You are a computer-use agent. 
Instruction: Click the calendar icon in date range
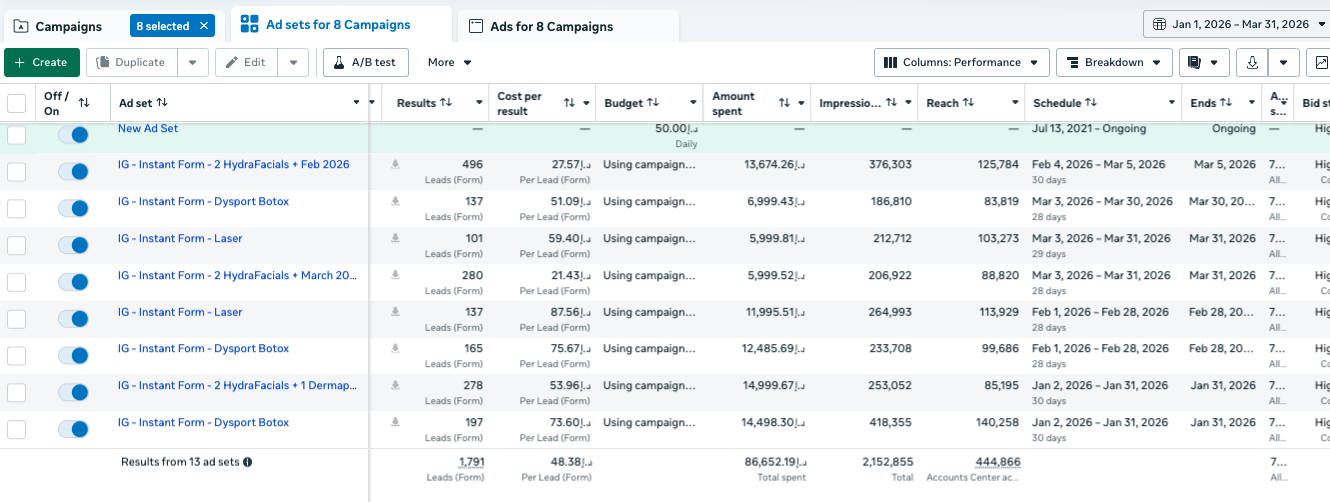(1159, 24)
